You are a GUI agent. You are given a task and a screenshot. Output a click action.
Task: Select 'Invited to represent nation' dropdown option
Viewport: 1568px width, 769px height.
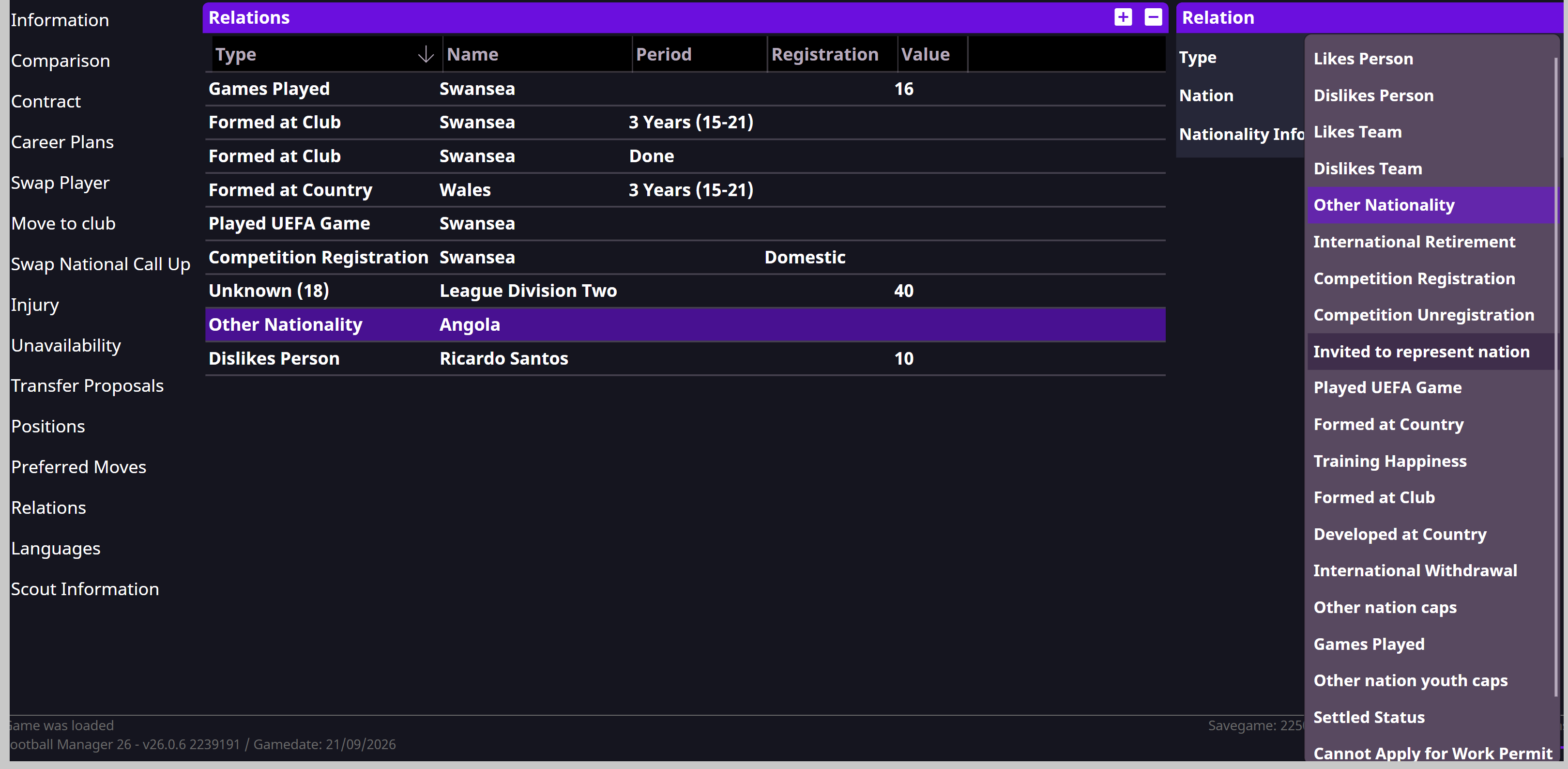click(1421, 351)
